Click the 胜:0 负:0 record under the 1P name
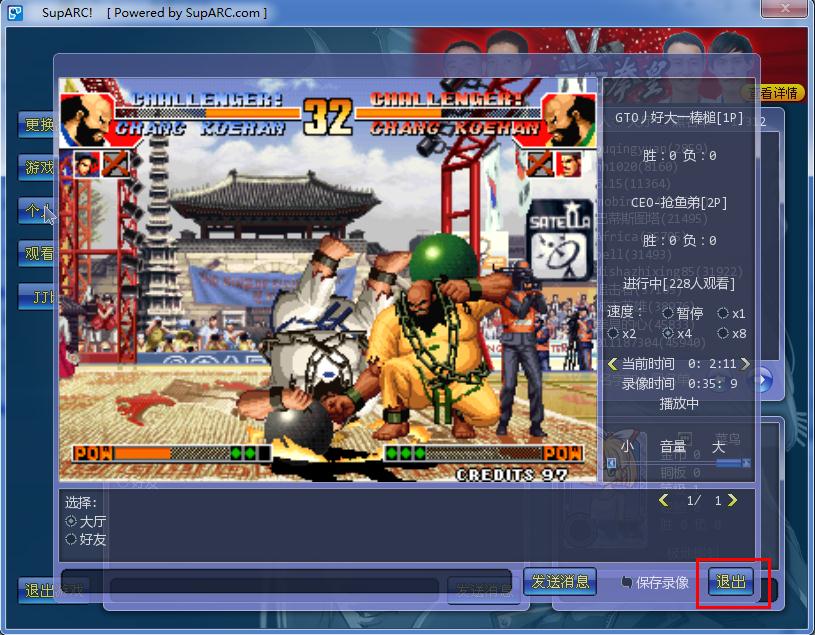 pos(679,155)
